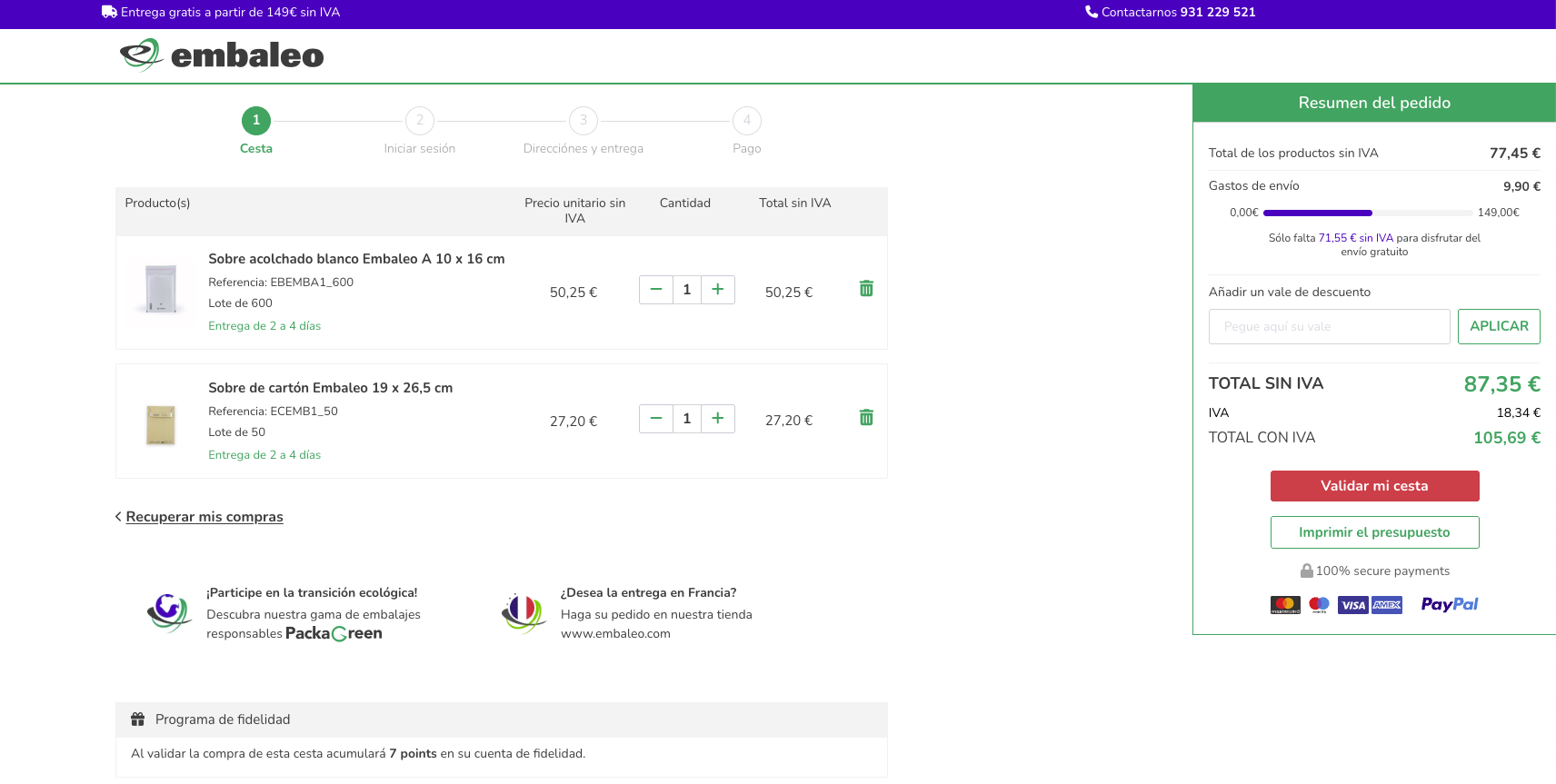
Task: Decrease quantity of Sobre acolchado blanco
Action: 656,290
